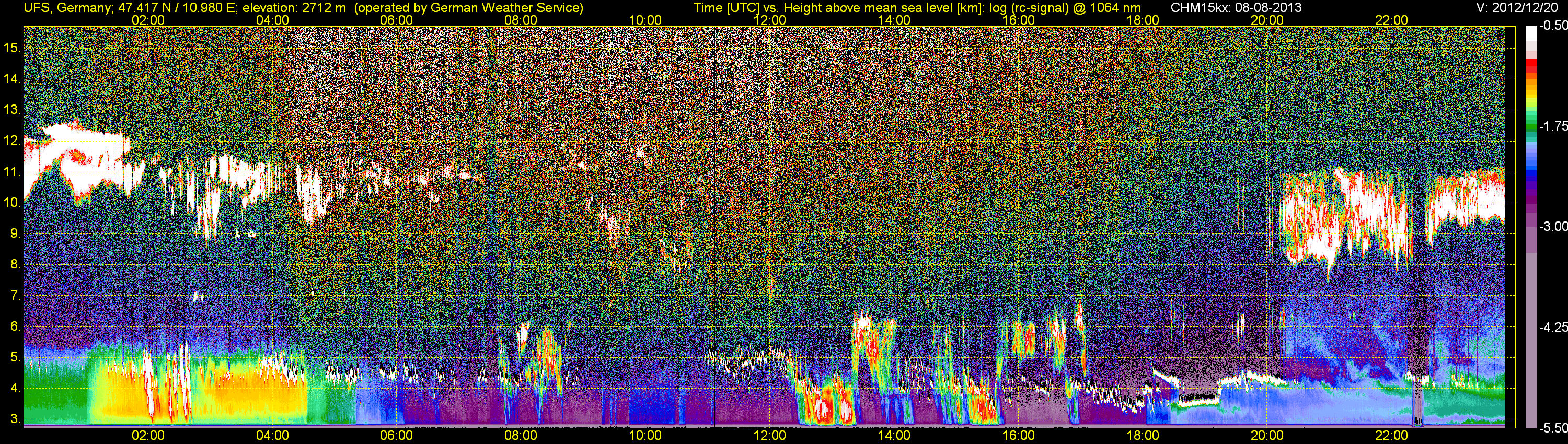Click the 06:00 label on the bottom time axis
This screenshot has height=444, width=1568.
[396, 436]
